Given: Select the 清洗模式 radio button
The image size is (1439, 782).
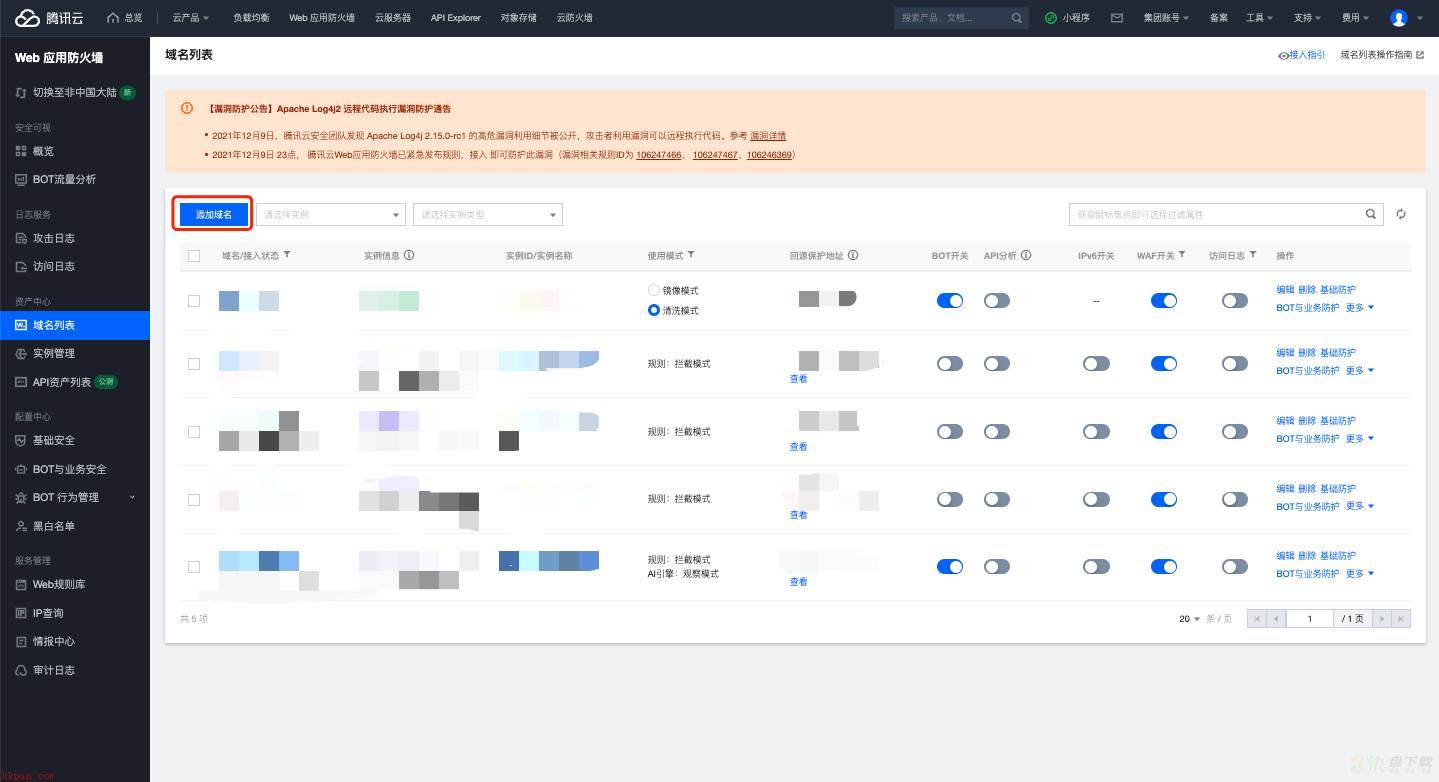Looking at the screenshot, I should [x=654, y=310].
